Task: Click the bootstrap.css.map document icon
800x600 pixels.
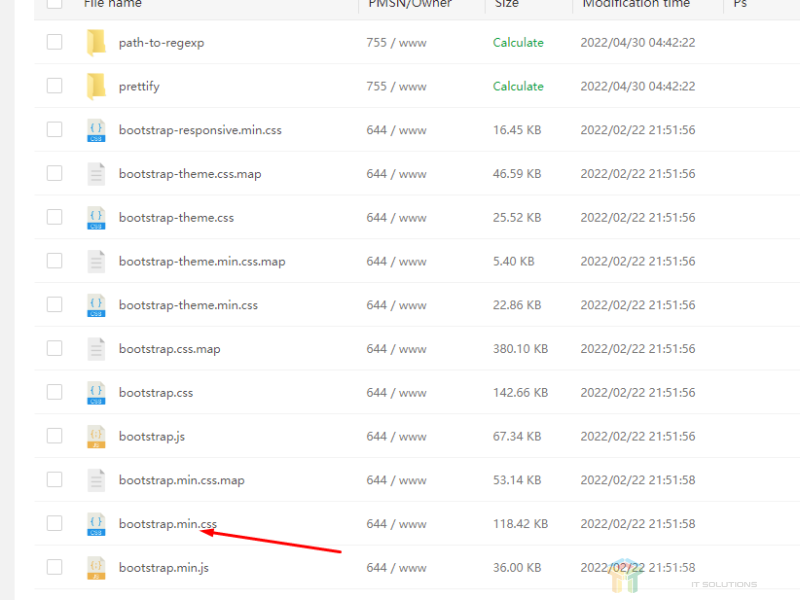Action: (96, 349)
